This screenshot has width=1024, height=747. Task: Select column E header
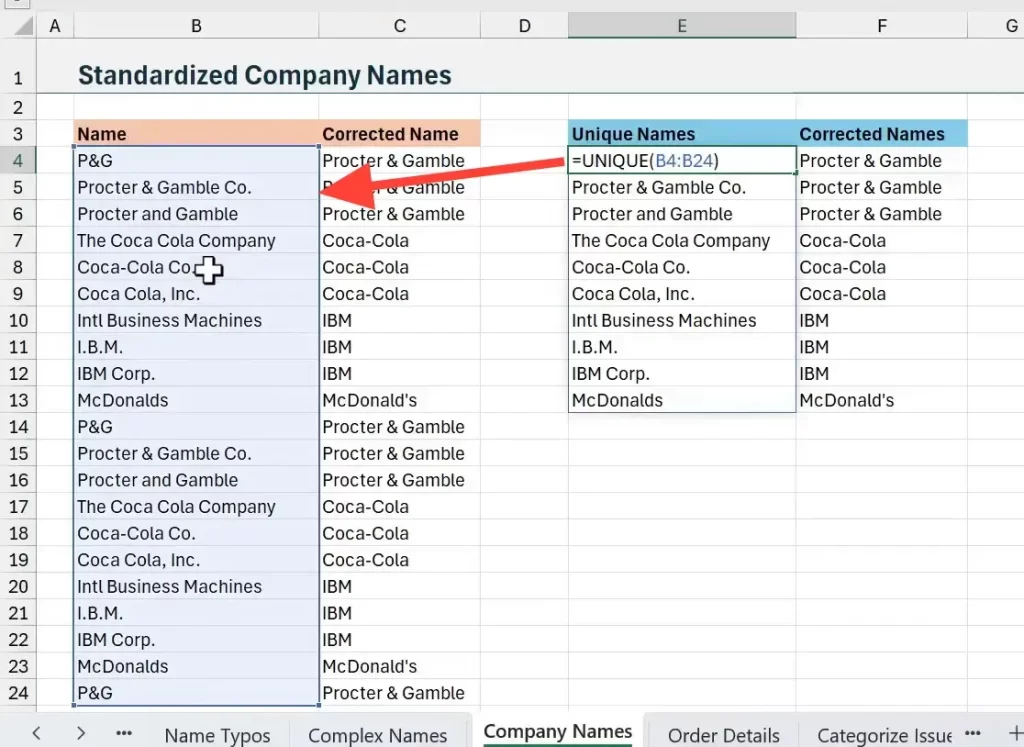(682, 27)
